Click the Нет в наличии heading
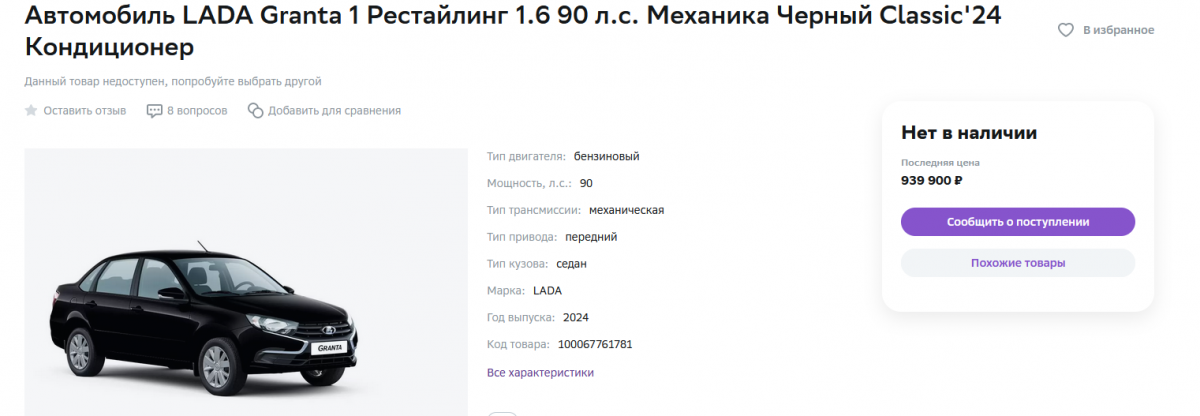This screenshot has width=1200, height=416. pyautogui.click(x=969, y=133)
